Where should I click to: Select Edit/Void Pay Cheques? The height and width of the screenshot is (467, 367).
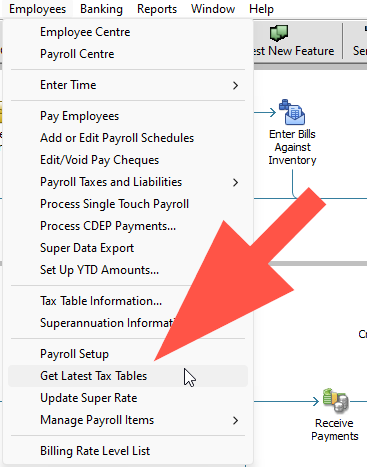[128, 160]
